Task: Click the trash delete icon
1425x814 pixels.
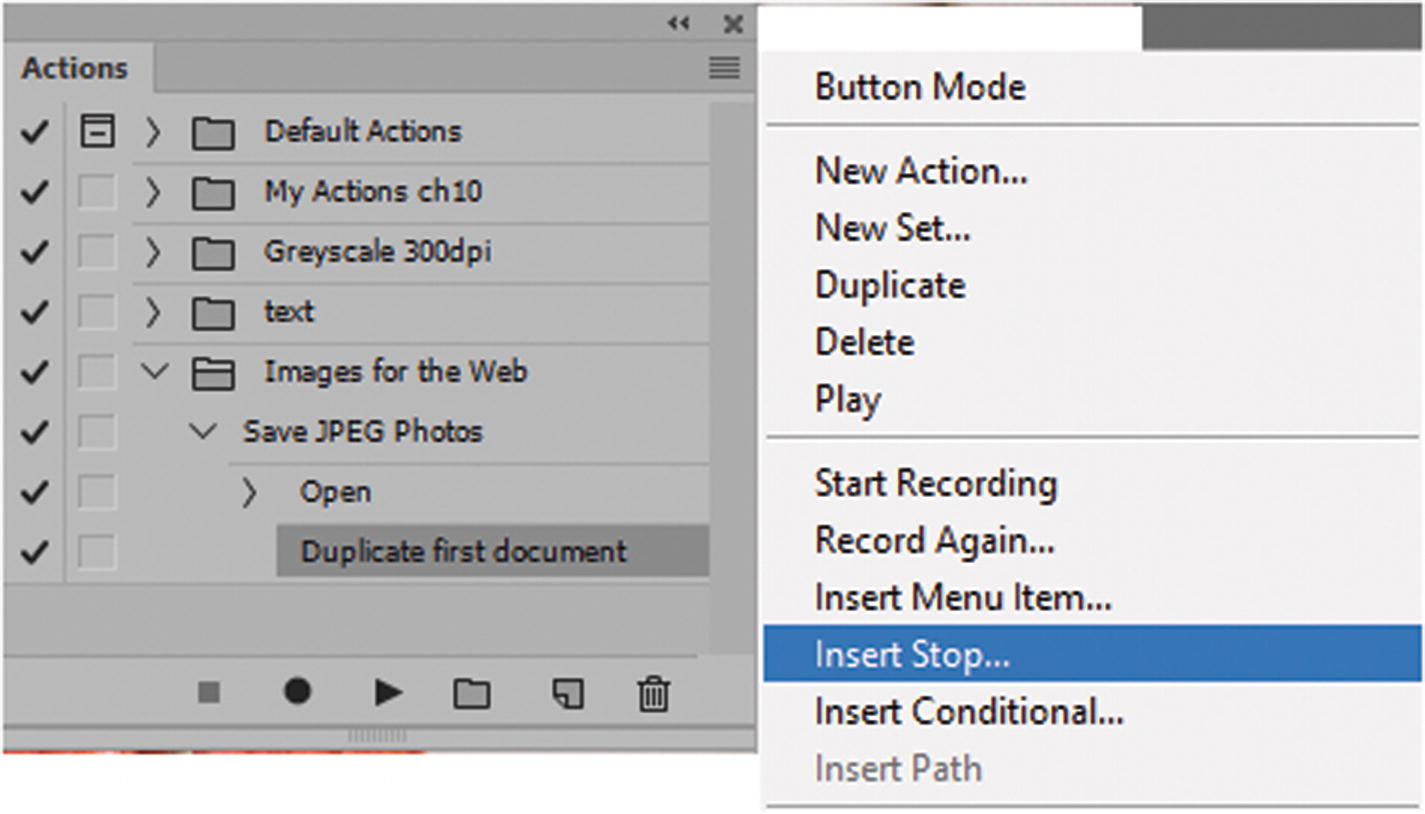Action: click(653, 692)
